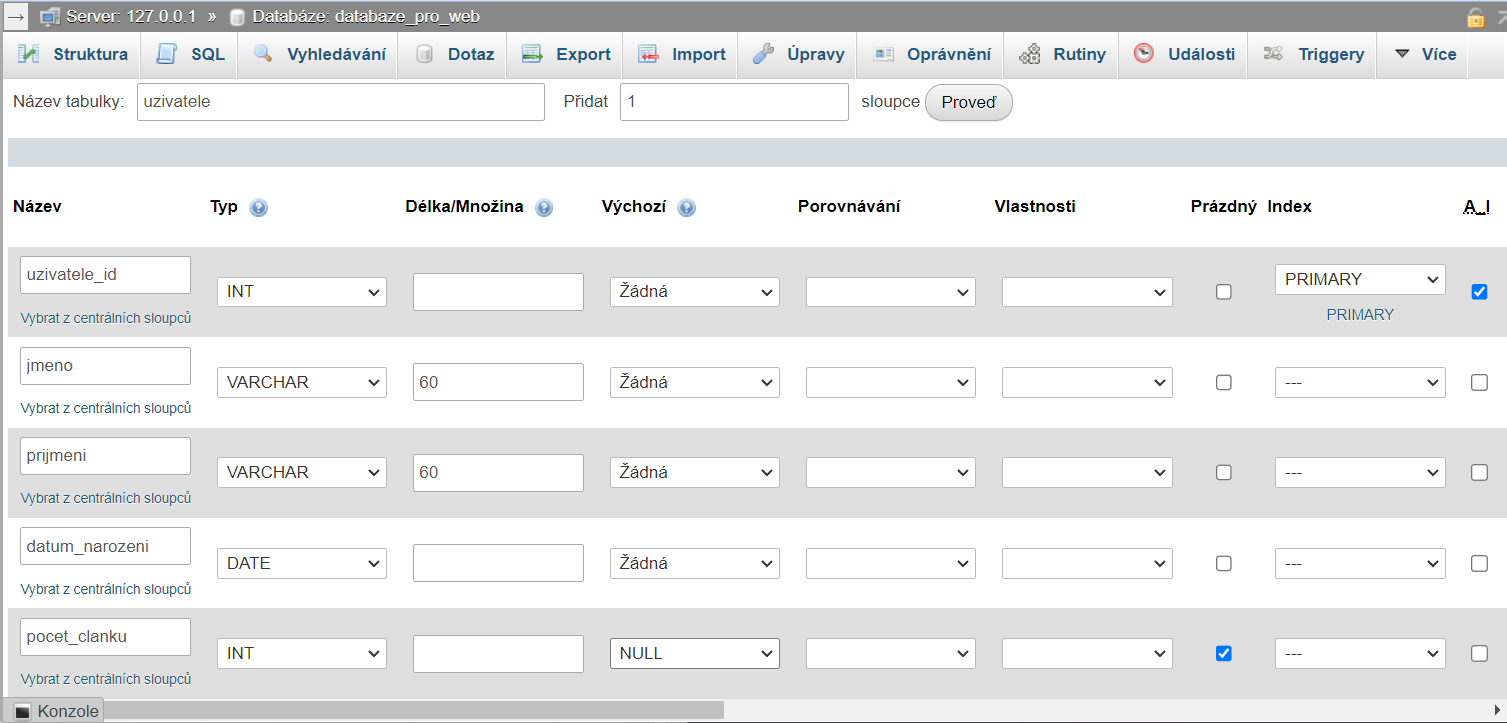Open Server: 127.0.0.1 breadcrumb link
This screenshot has width=1507, height=723.
tap(131, 17)
